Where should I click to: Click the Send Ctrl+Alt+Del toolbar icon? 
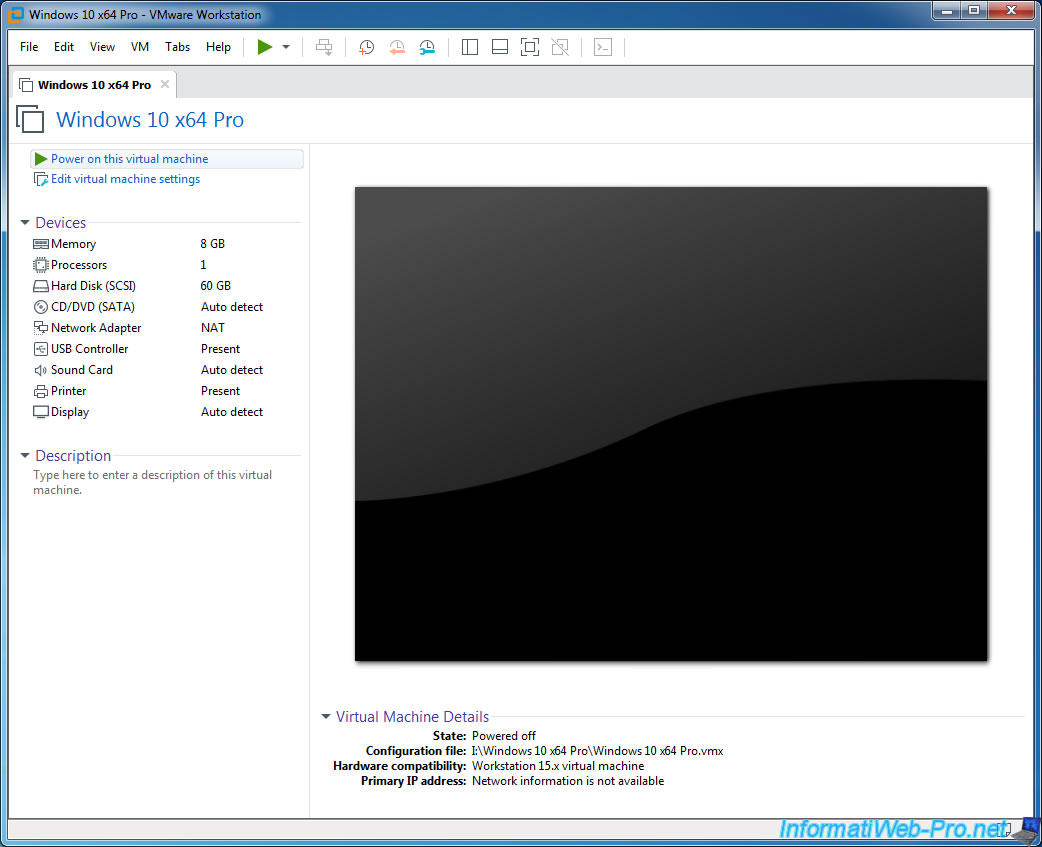click(x=324, y=47)
